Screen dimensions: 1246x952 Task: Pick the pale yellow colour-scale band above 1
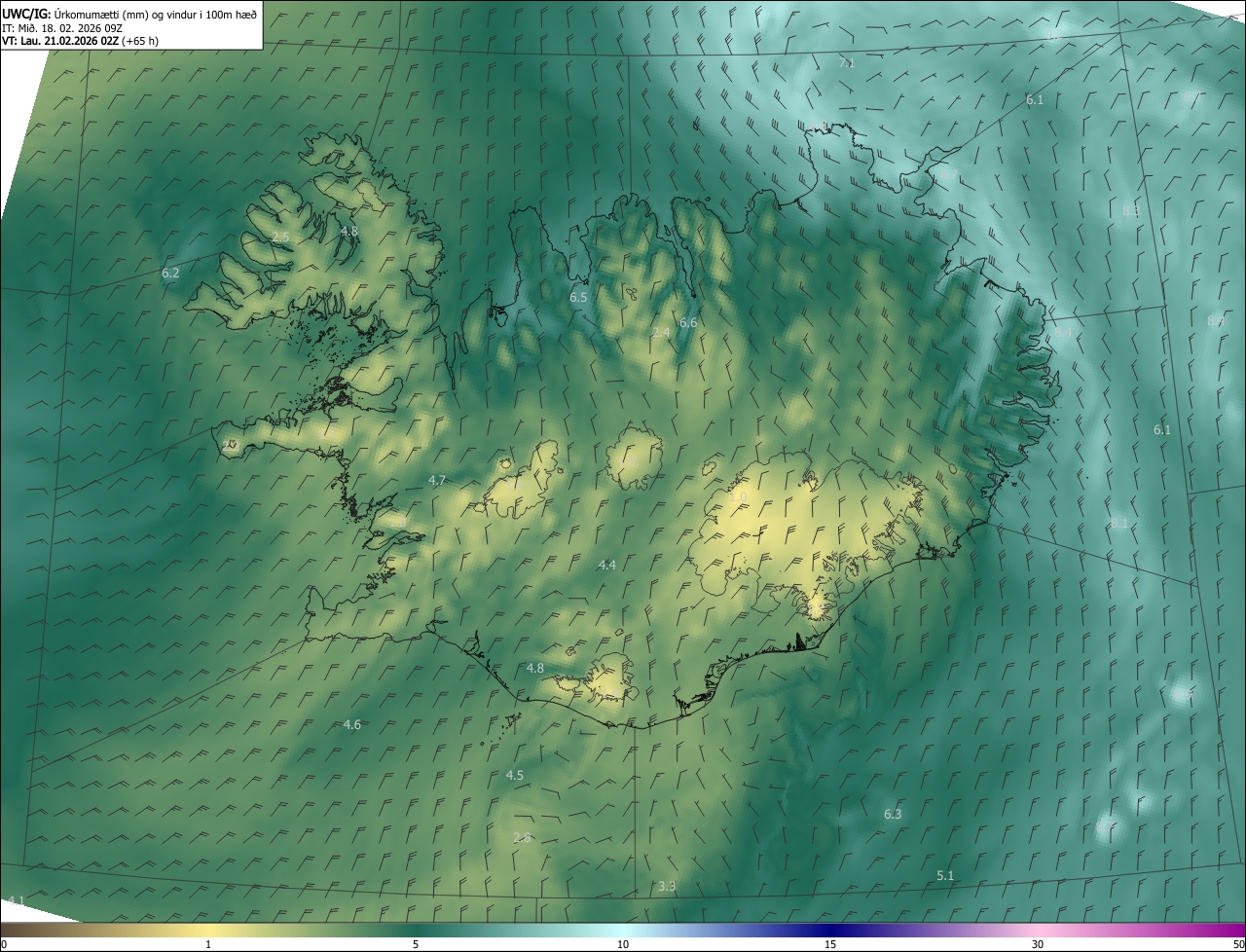[208, 930]
